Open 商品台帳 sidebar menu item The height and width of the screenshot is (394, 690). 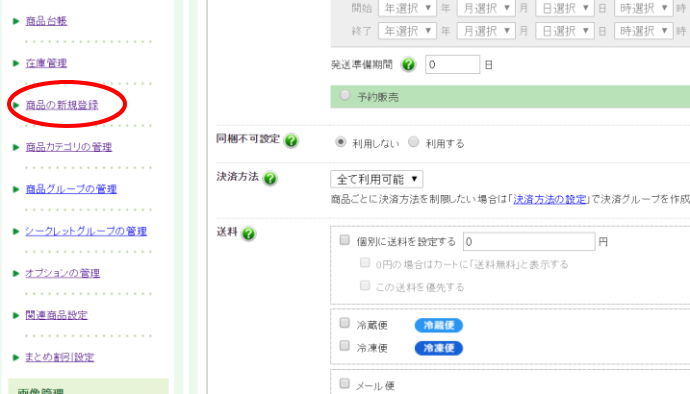[46, 21]
